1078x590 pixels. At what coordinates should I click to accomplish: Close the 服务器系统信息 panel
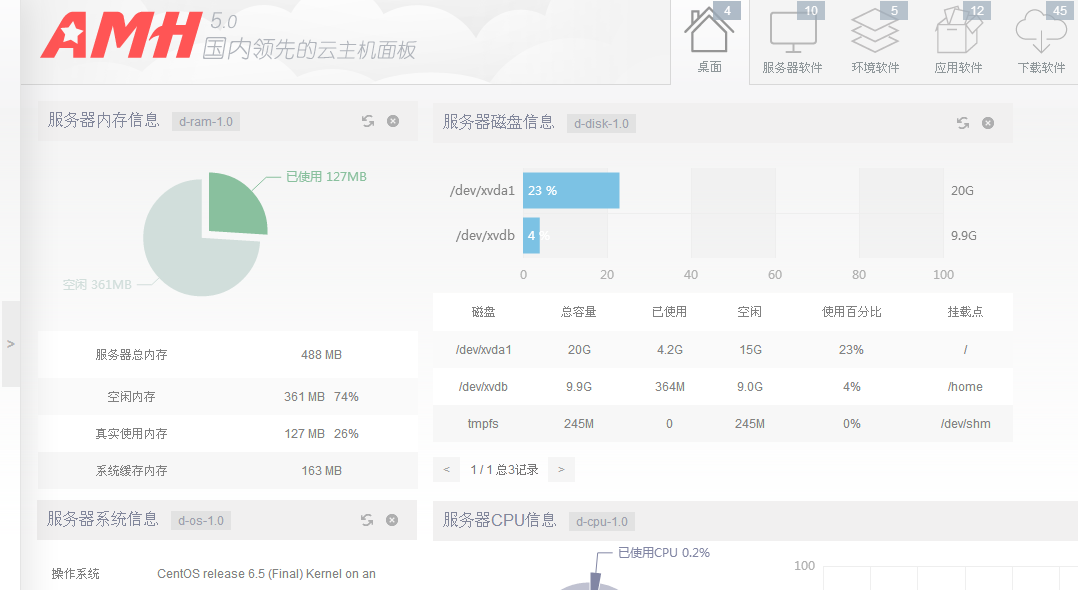coord(392,520)
